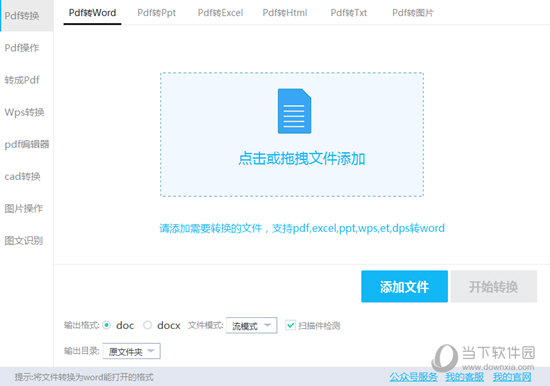Viewport: 550px width, 386px height.
Task: Select cad转换 in the sidebar
Action: [x=22, y=177]
